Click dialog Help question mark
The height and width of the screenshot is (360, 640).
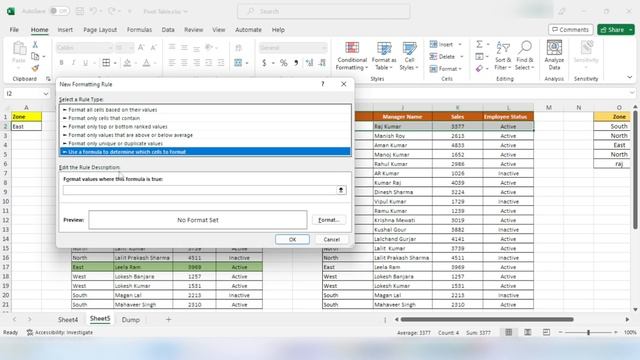point(322,84)
